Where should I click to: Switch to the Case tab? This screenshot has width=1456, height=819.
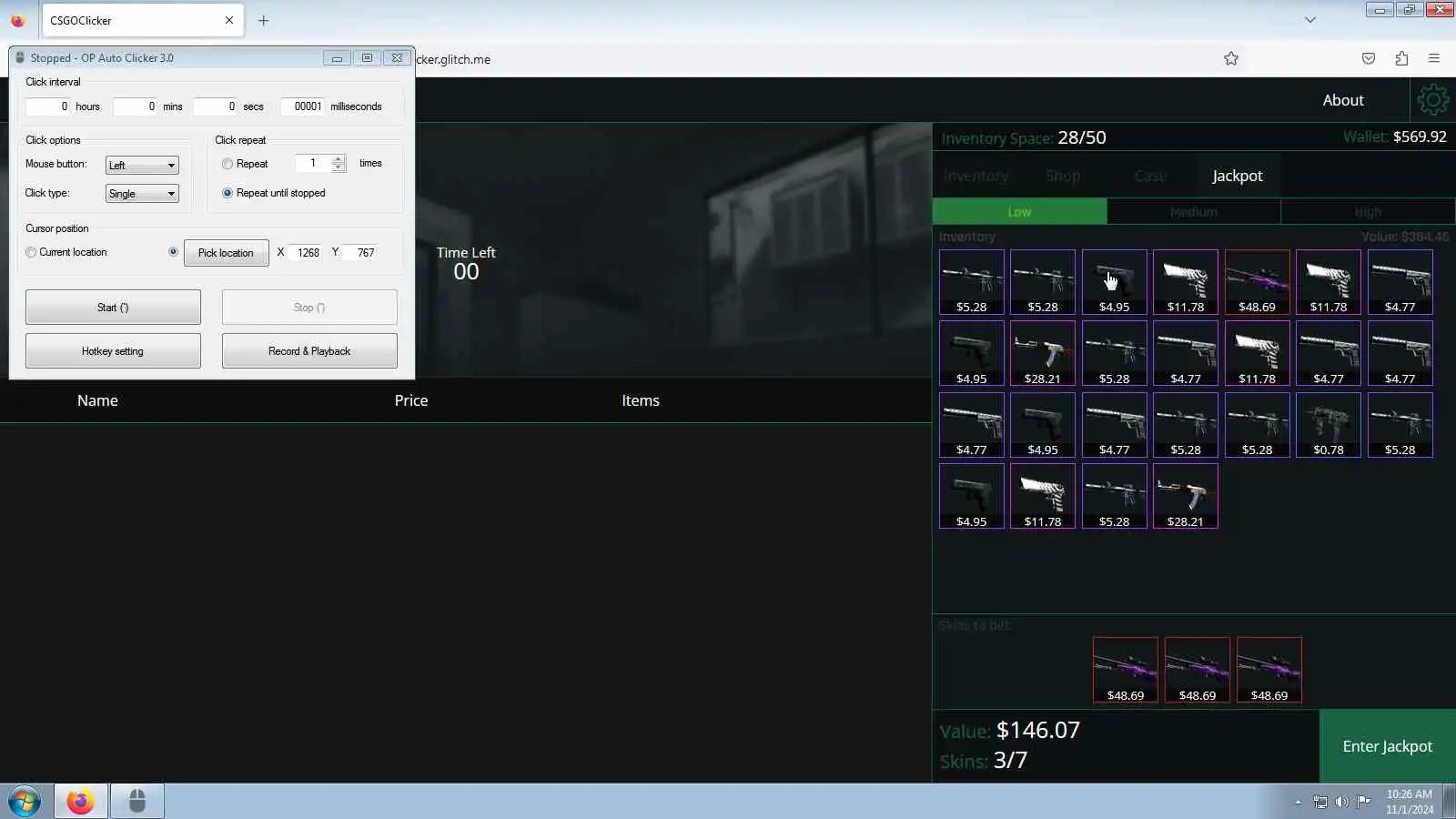[x=1150, y=176]
